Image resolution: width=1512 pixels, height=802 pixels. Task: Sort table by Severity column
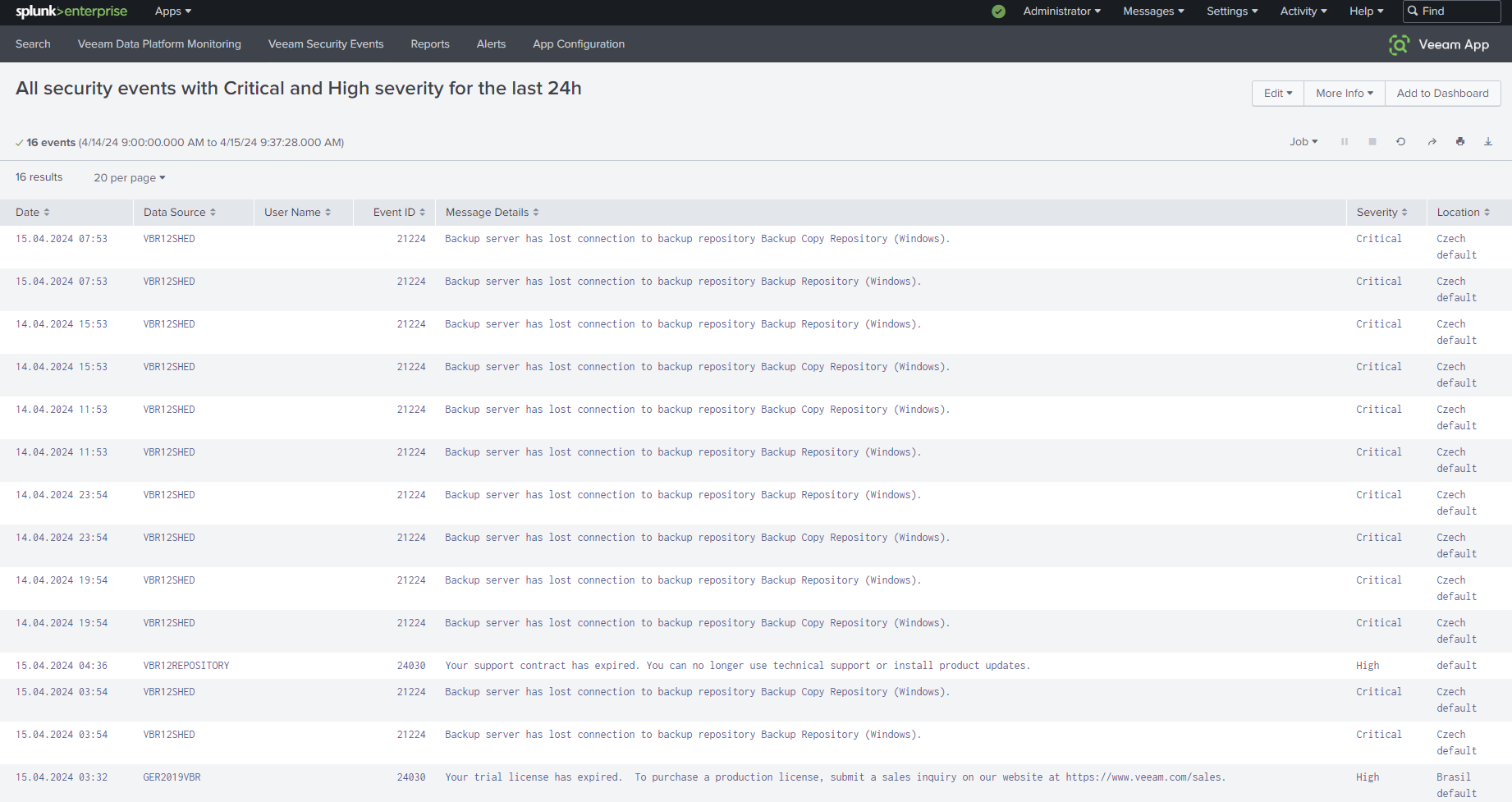pyautogui.click(x=1382, y=213)
